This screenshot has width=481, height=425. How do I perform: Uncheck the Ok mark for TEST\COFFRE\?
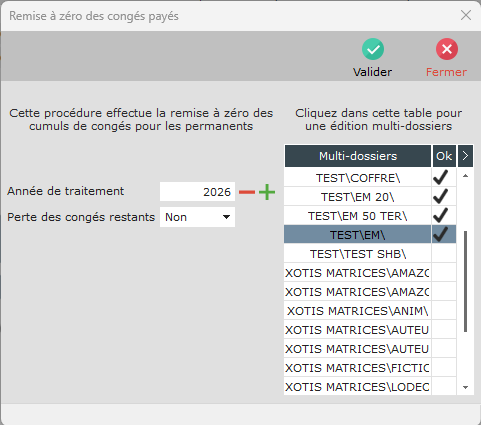pyautogui.click(x=444, y=177)
